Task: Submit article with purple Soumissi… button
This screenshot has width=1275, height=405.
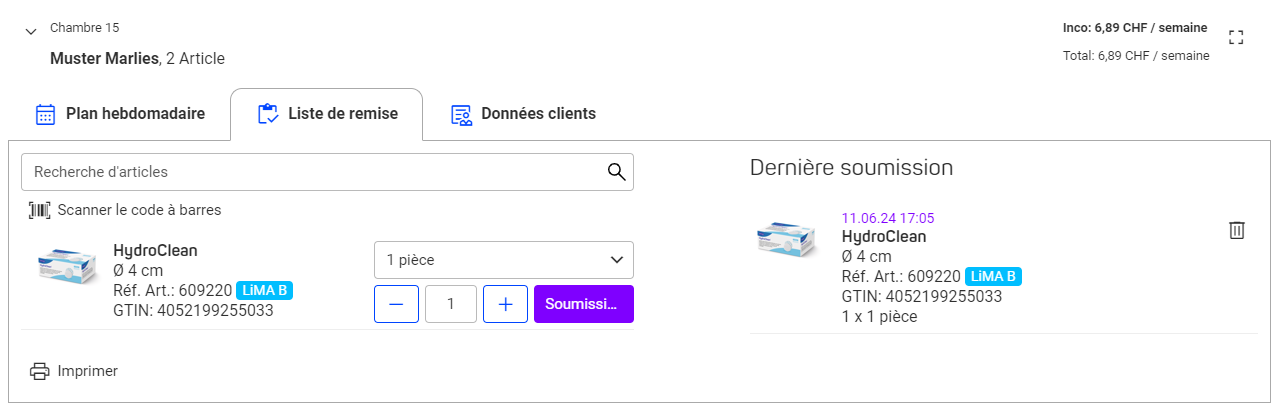Action: click(584, 304)
